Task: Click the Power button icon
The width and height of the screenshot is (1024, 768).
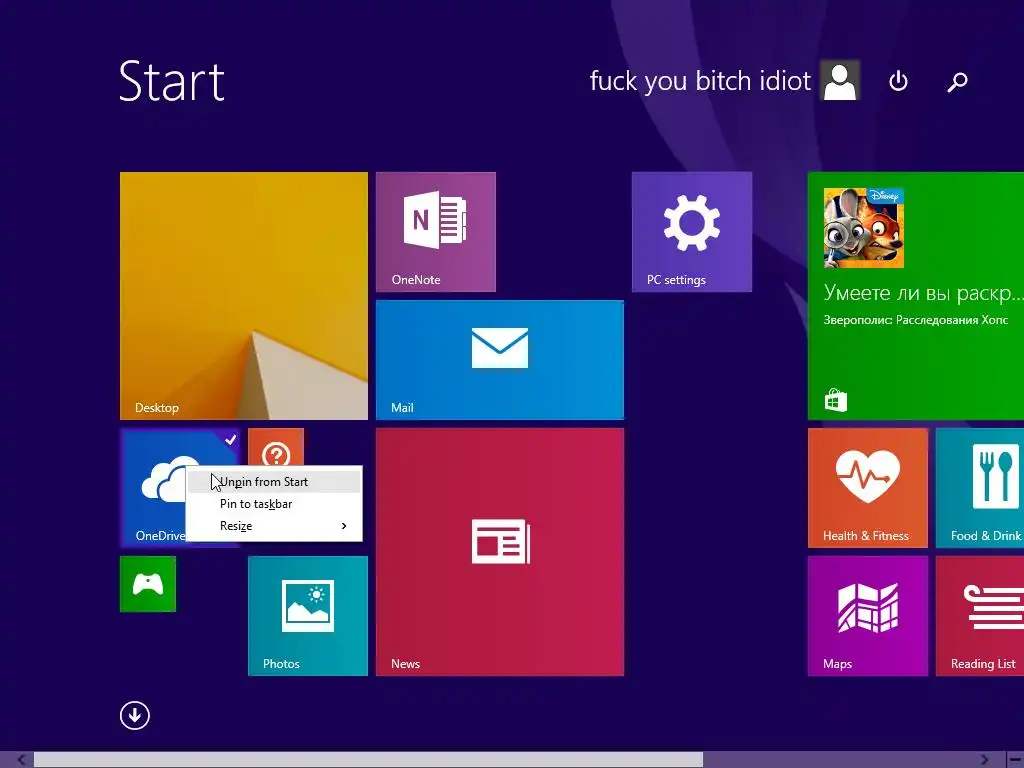Action: (x=899, y=81)
